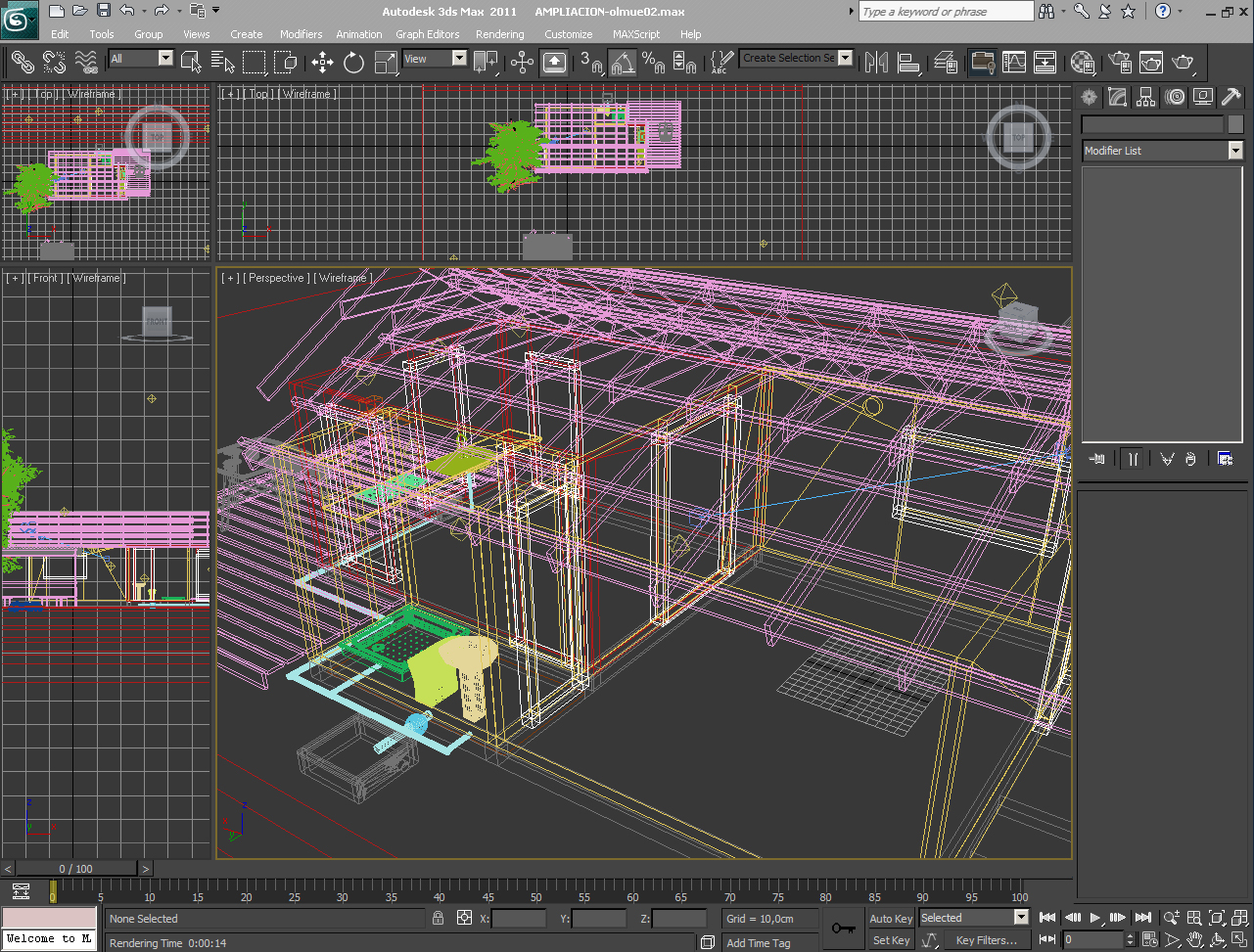Click the help search keyword field
This screenshot has width=1254, height=952.
point(946,12)
